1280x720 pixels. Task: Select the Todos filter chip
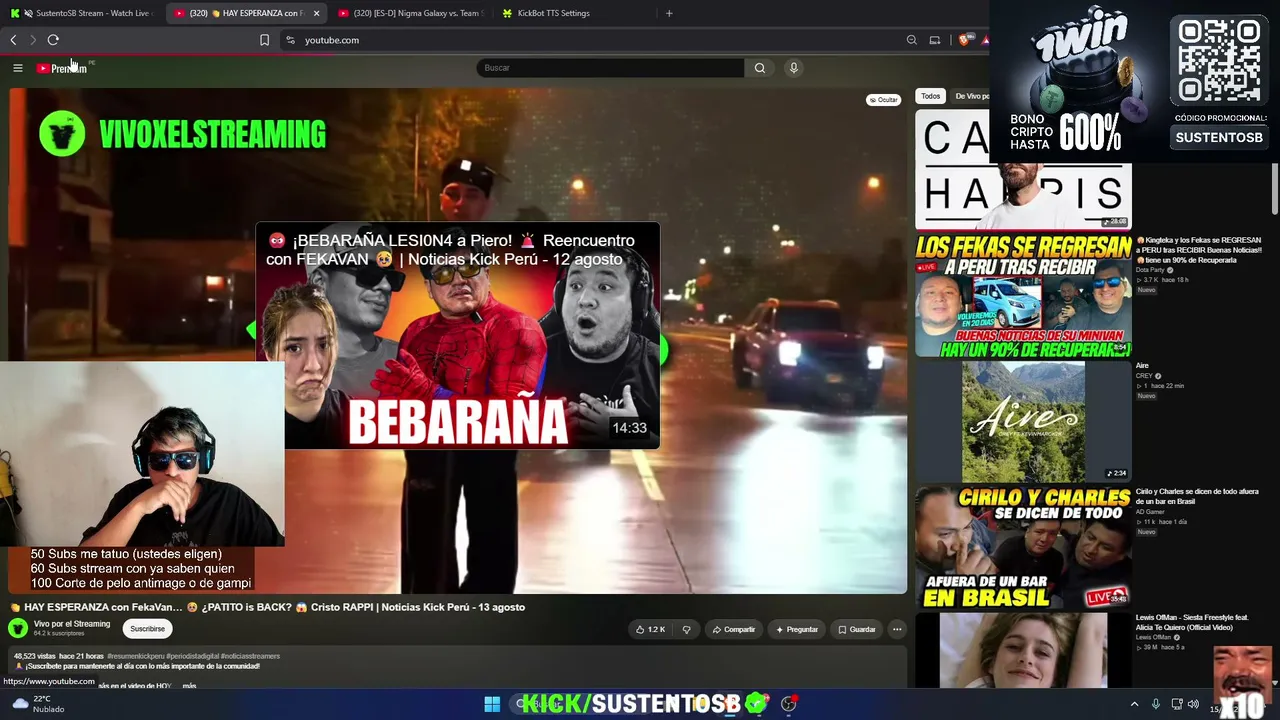click(x=931, y=96)
